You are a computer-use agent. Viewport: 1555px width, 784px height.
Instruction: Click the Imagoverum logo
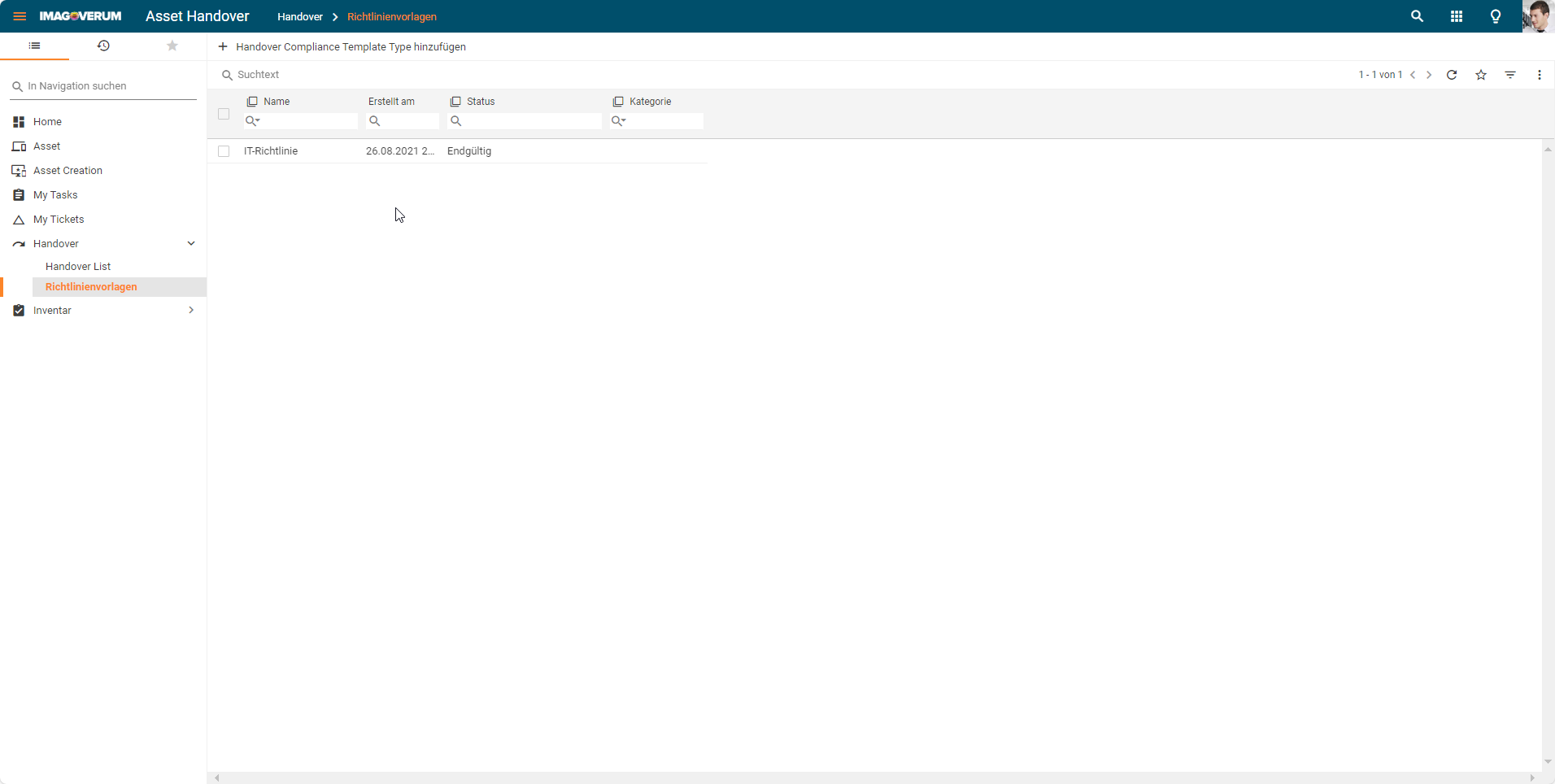81,16
